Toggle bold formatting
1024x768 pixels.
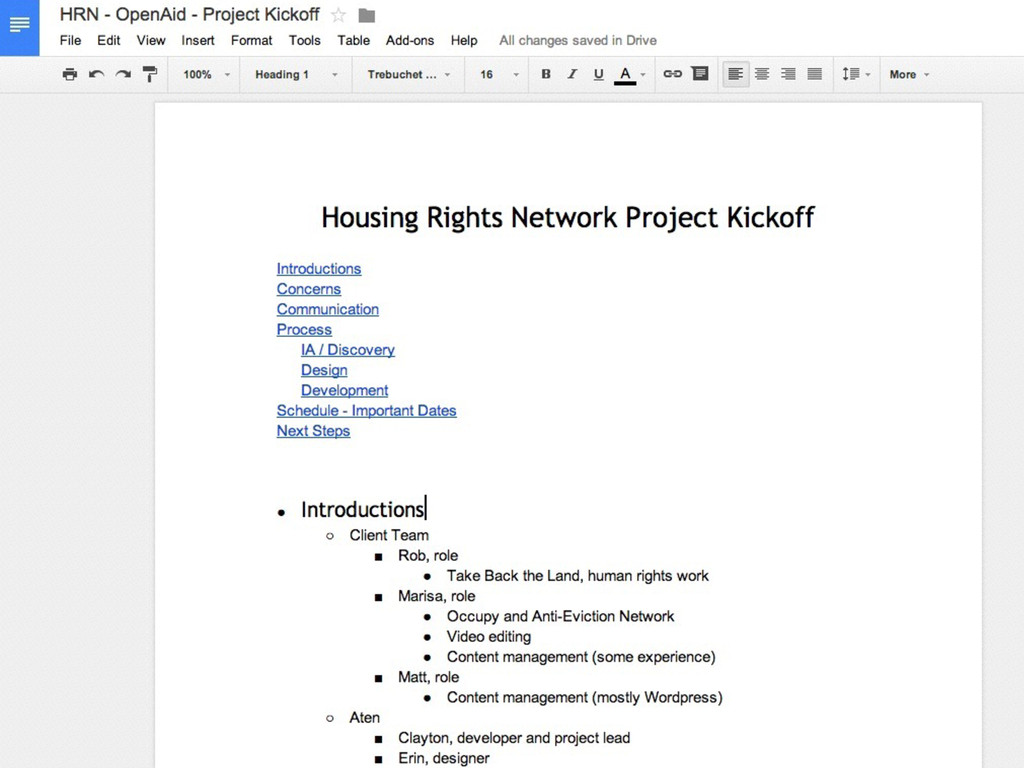[546, 74]
